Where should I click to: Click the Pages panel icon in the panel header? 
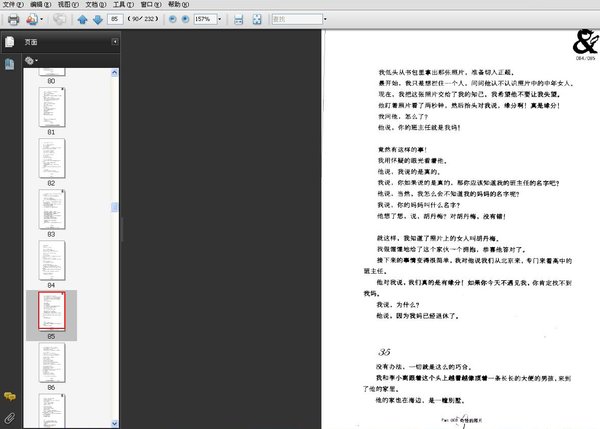10,42
